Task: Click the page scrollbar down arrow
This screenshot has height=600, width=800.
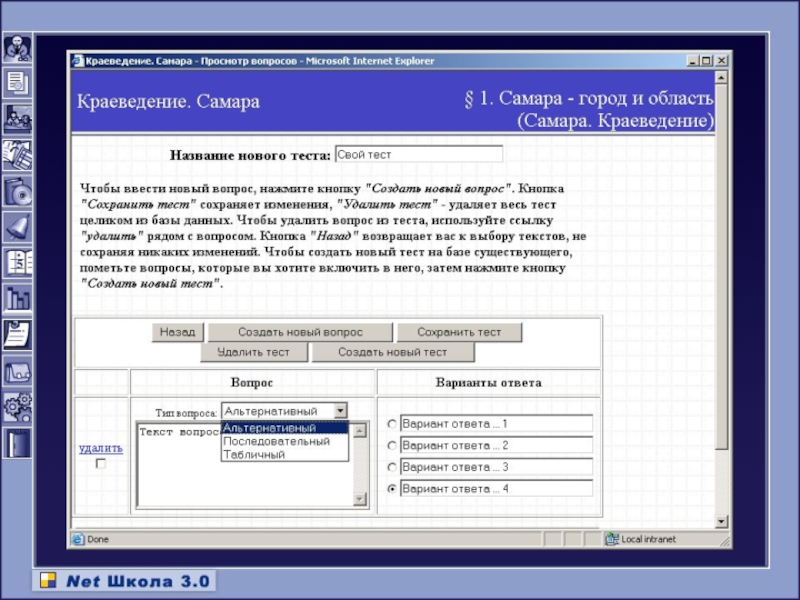Action: (x=721, y=521)
